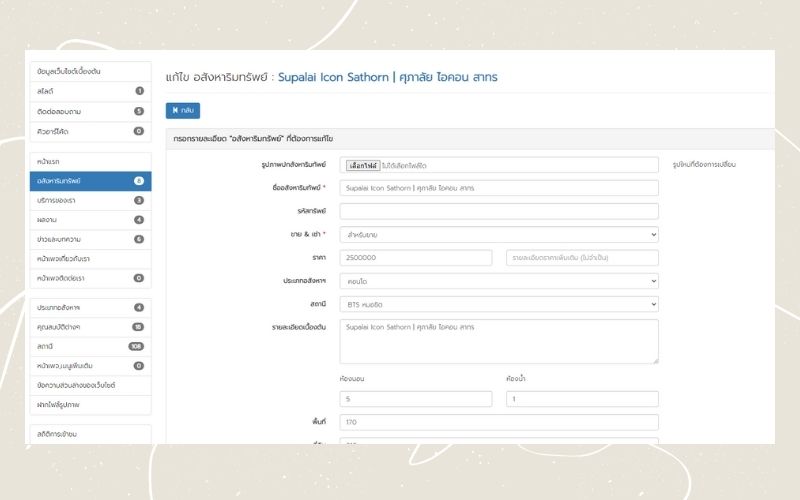Open ข้อมูลเว็บไซต์เบื้องต้น in the sidebar
800x500 pixels.
91,71
